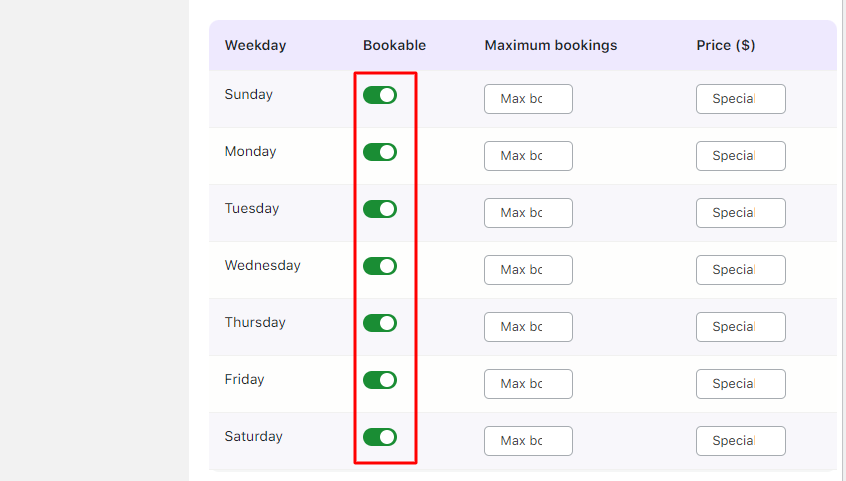
Task: Click Sunday maximum bookings field
Action: click(528, 99)
